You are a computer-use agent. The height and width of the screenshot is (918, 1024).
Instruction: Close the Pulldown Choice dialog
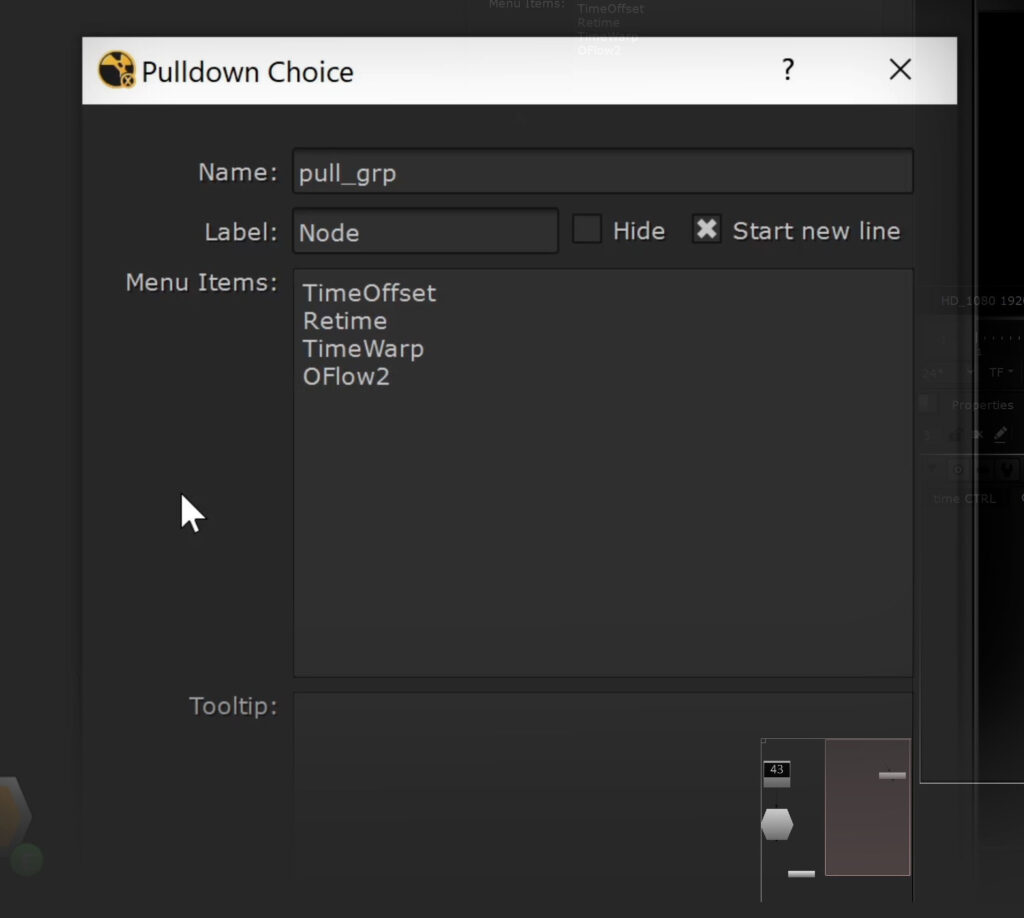[900, 69]
